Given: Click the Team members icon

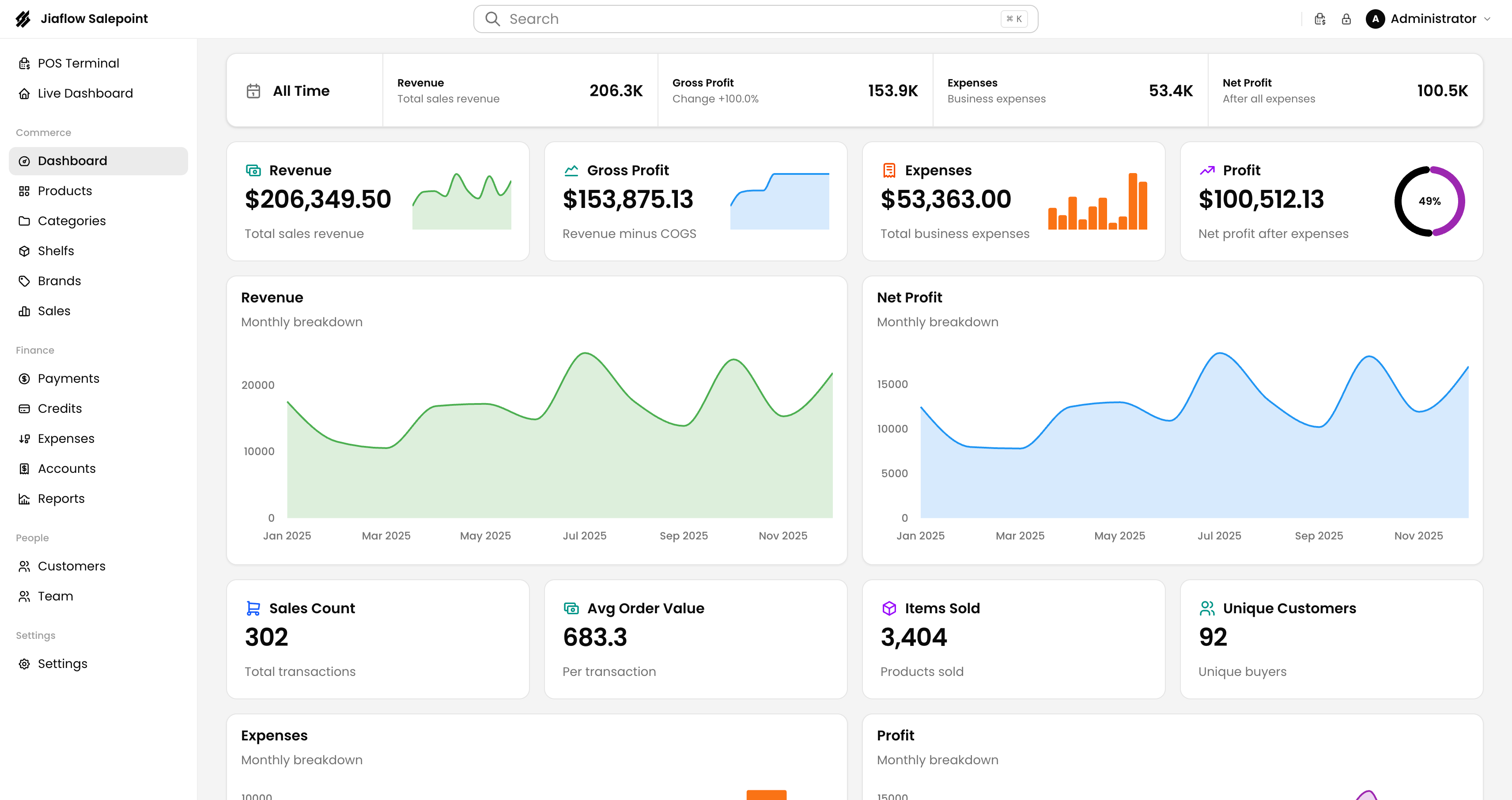Looking at the screenshot, I should (24, 596).
